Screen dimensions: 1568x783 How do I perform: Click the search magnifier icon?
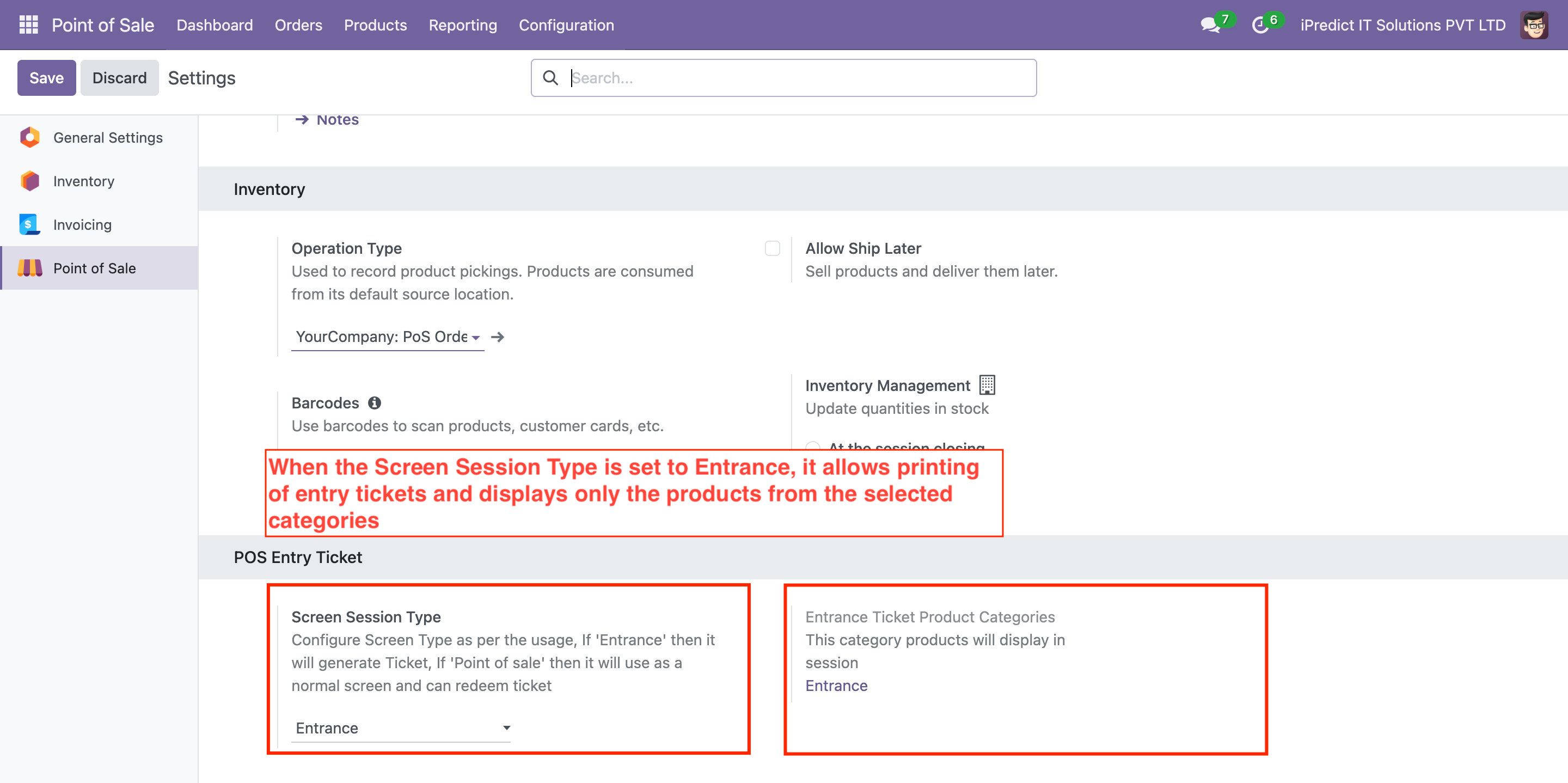tap(550, 78)
